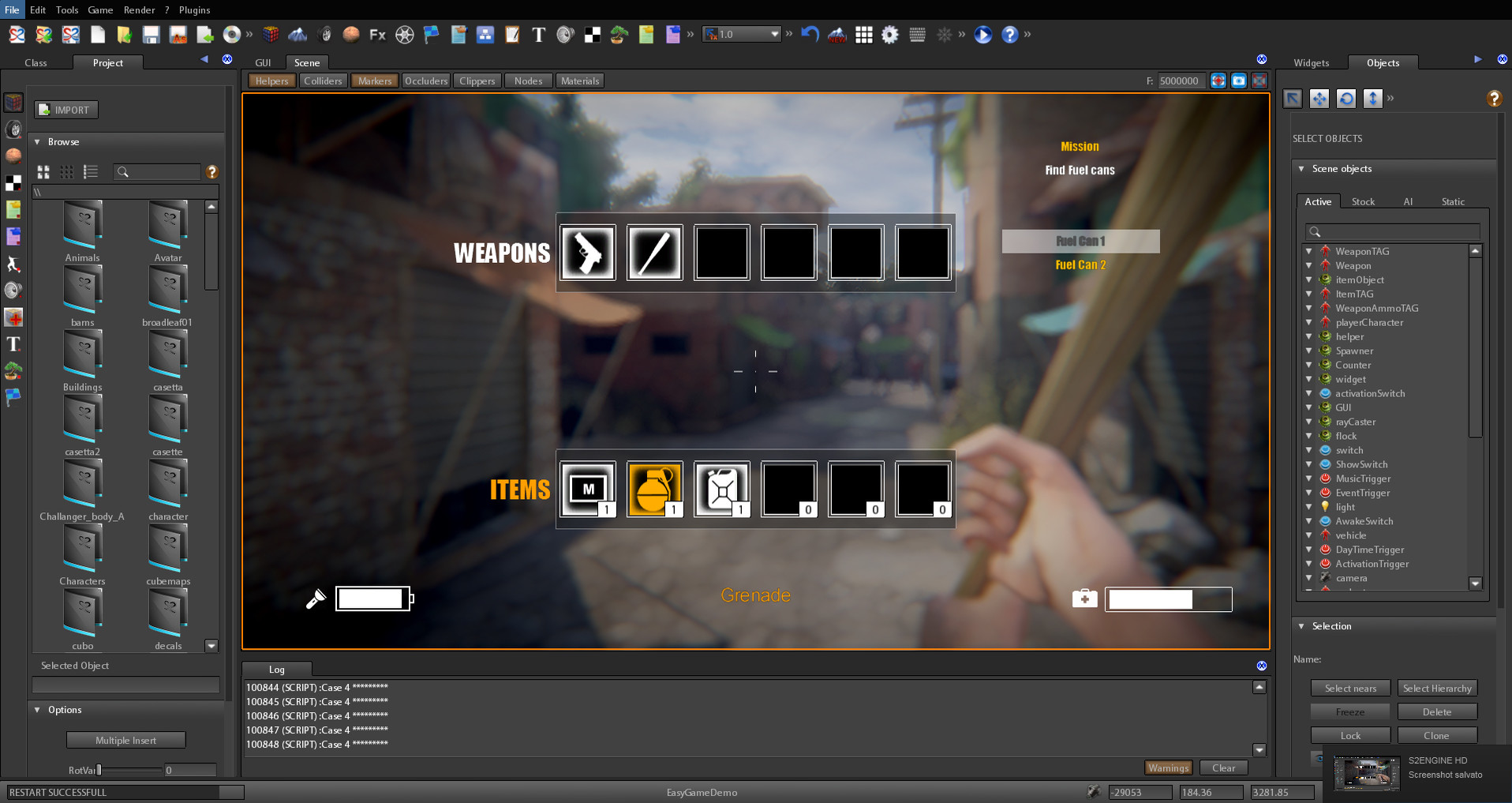Open the 1.0 scale dropdown
1512x803 pixels.
tap(774, 34)
